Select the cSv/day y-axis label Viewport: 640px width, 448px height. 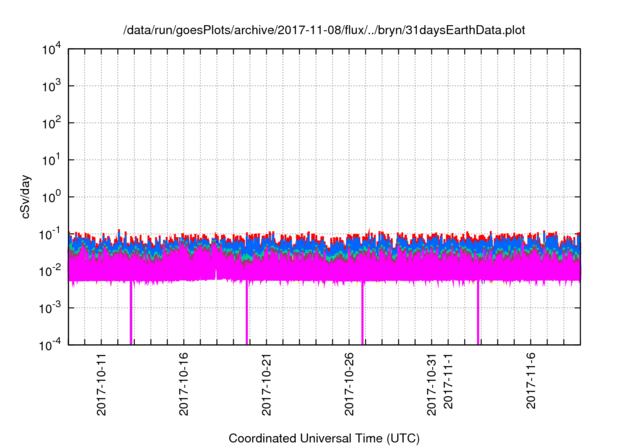pos(26,197)
